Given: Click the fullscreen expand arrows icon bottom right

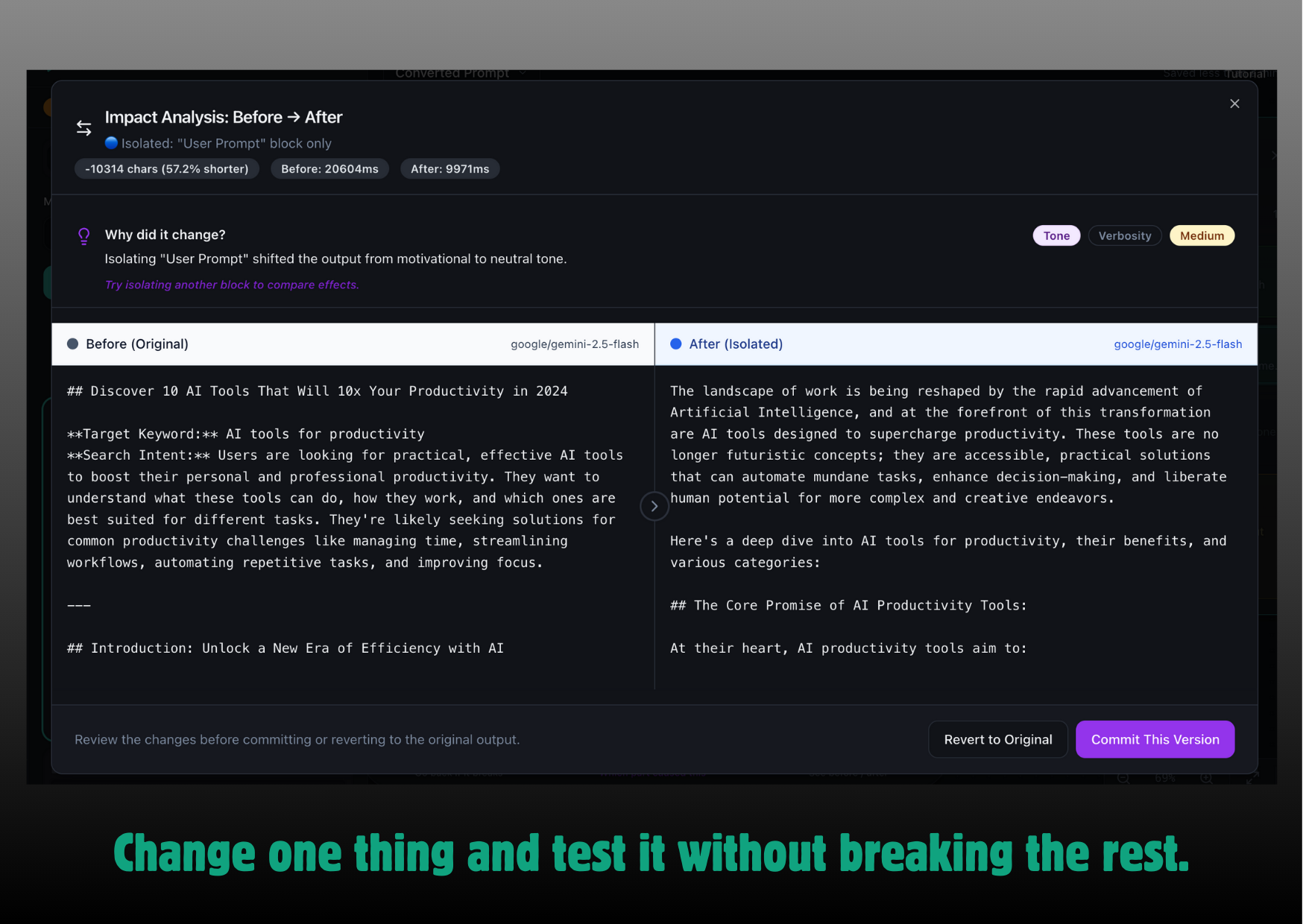Looking at the screenshot, I should [x=1253, y=777].
